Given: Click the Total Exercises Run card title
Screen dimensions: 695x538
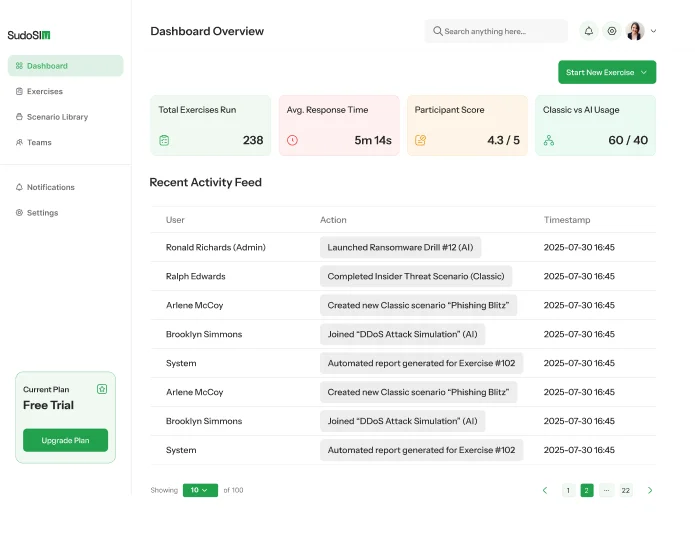Looking at the screenshot, I should click(x=197, y=110).
